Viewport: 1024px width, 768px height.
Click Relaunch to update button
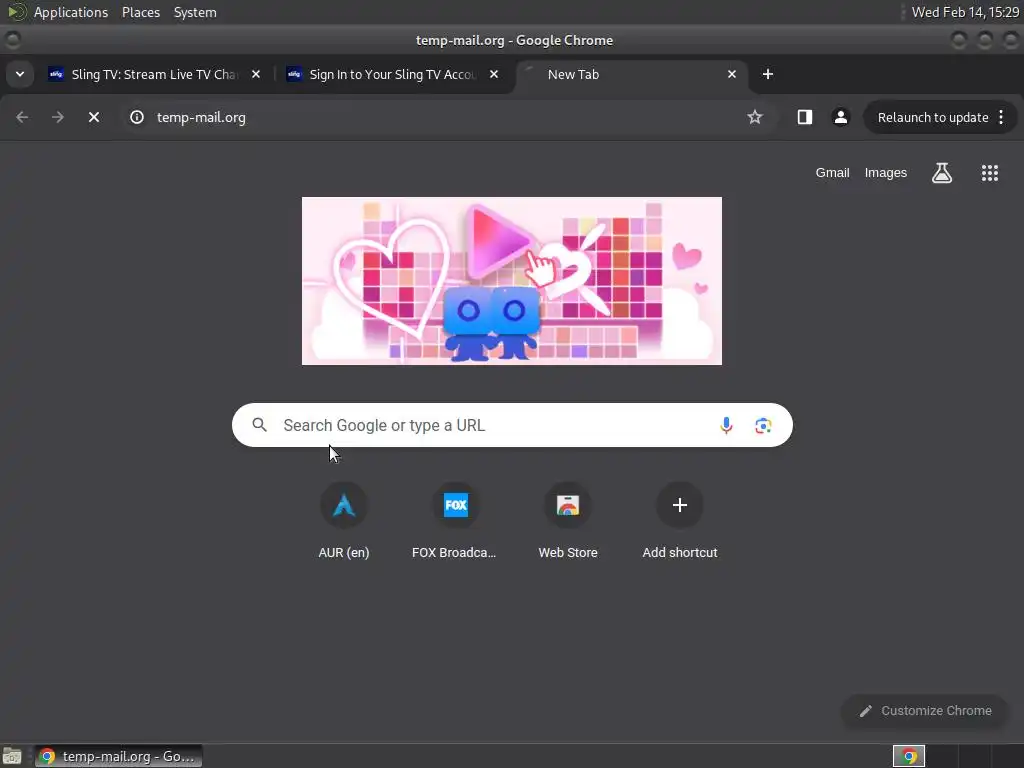(933, 118)
